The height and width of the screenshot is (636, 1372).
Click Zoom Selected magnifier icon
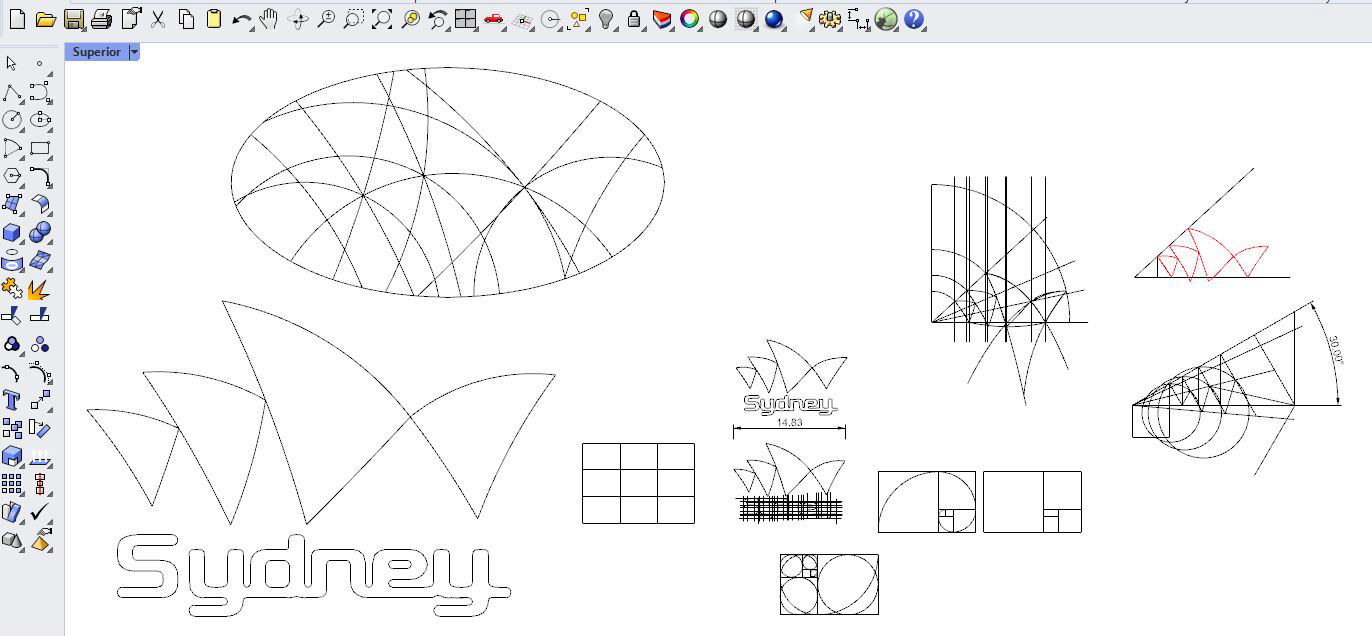pyautogui.click(x=409, y=19)
